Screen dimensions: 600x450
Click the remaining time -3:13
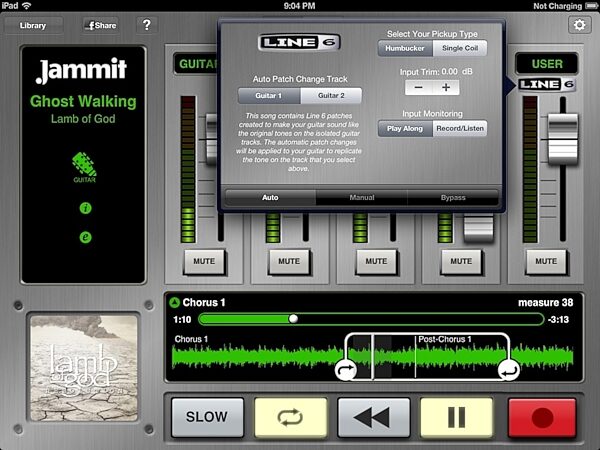click(558, 319)
